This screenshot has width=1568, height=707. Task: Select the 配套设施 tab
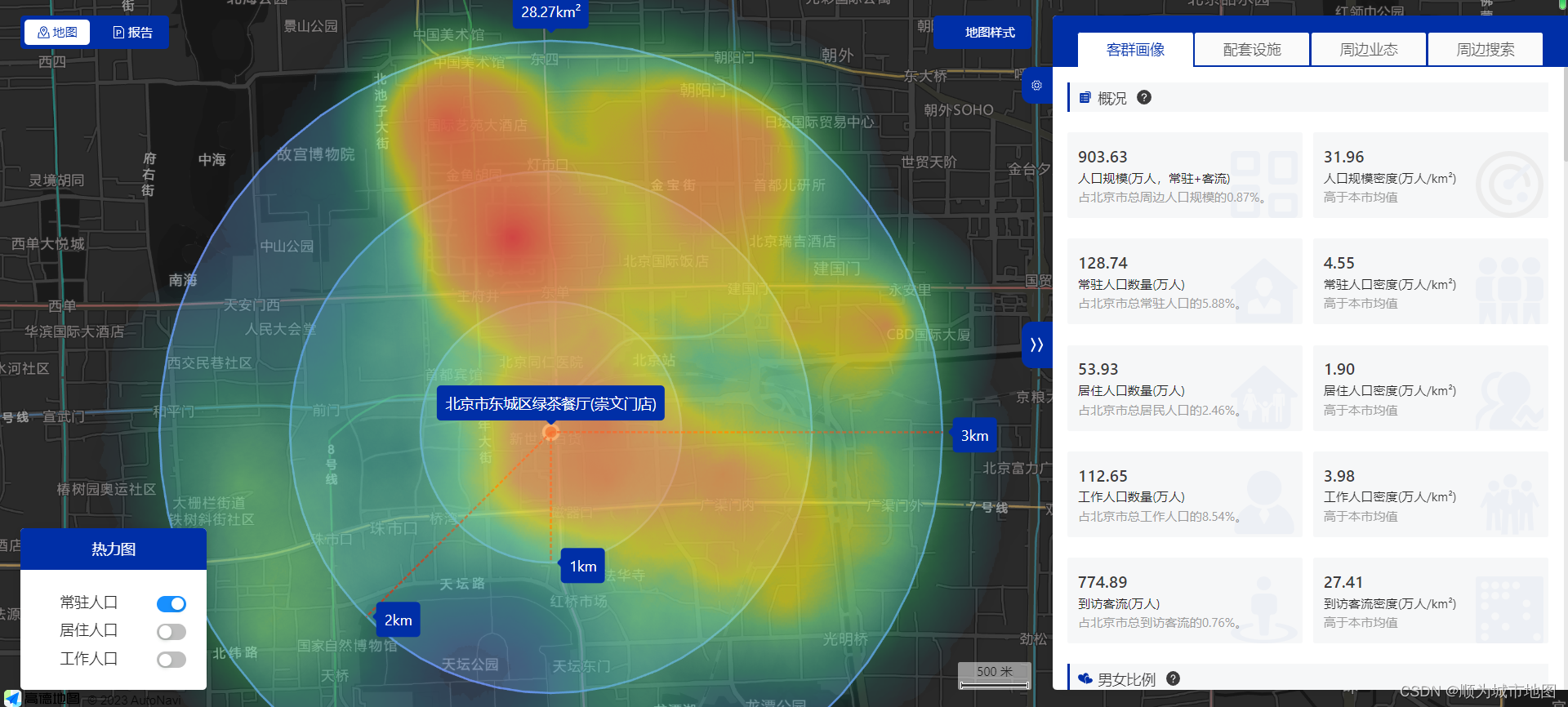coord(1252,50)
